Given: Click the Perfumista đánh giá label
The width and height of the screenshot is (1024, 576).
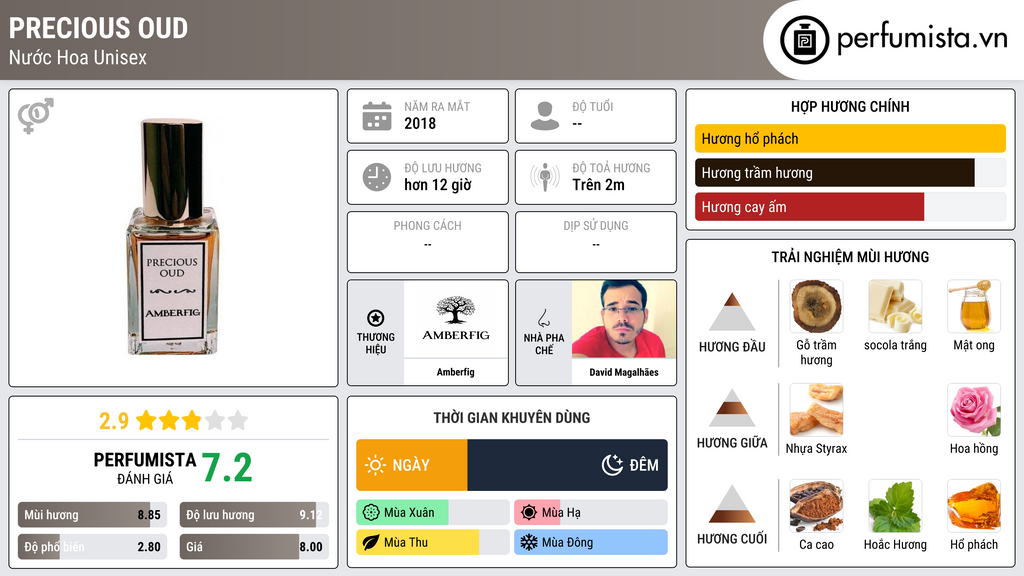Looking at the screenshot, I should point(144,468).
